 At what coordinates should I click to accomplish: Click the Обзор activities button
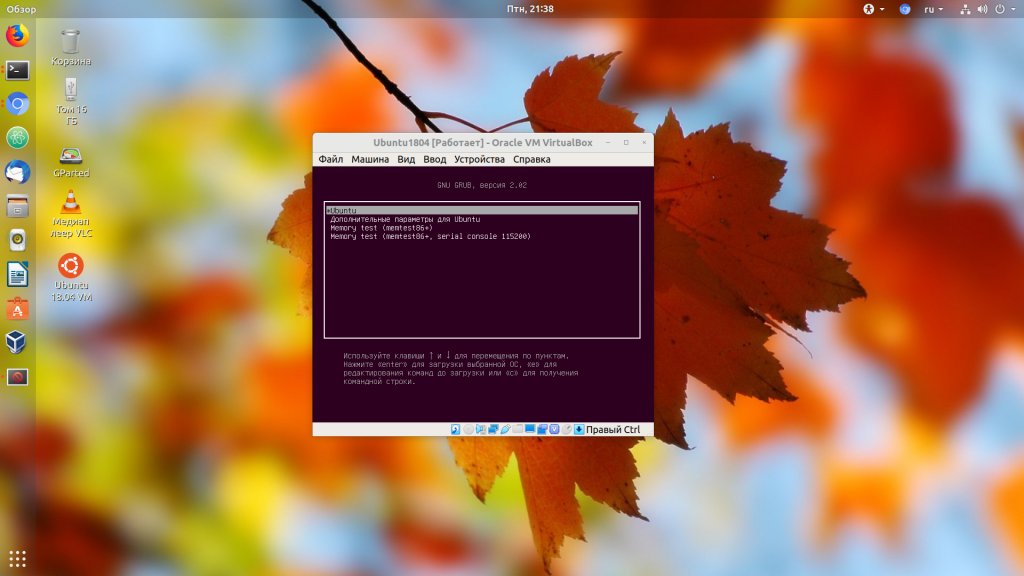click(21, 9)
